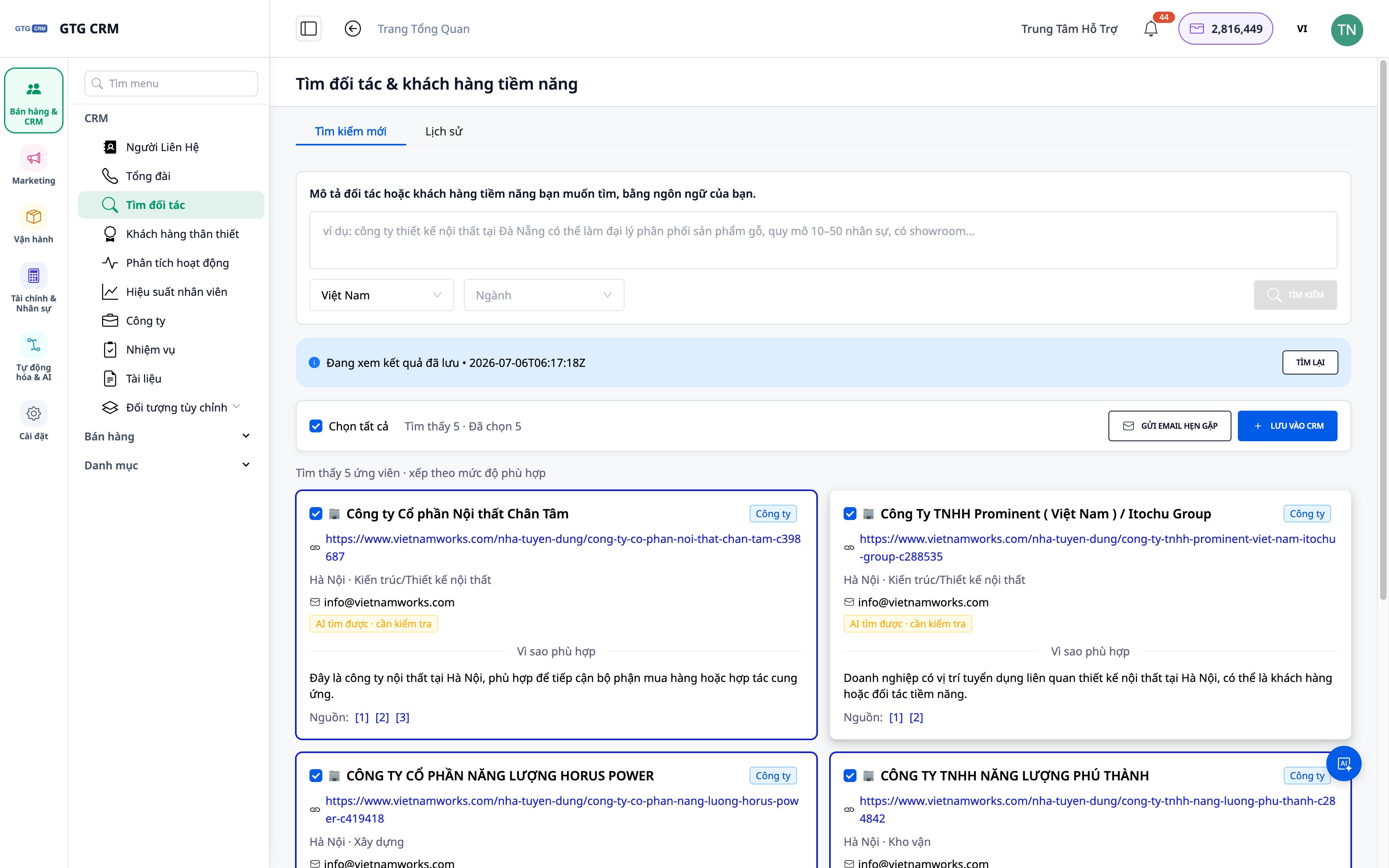The height and width of the screenshot is (868, 1389).
Task: Switch to Lịch sử tab
Action: click(444, 131)
